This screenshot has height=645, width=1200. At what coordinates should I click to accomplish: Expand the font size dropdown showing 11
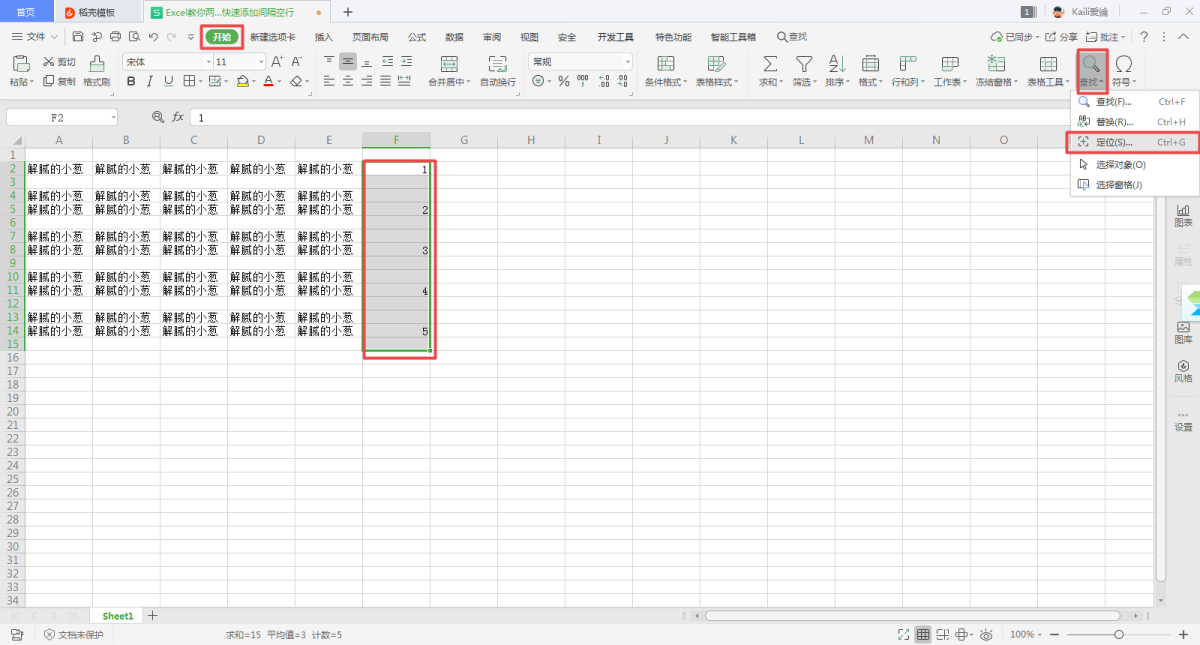point(261,61)
